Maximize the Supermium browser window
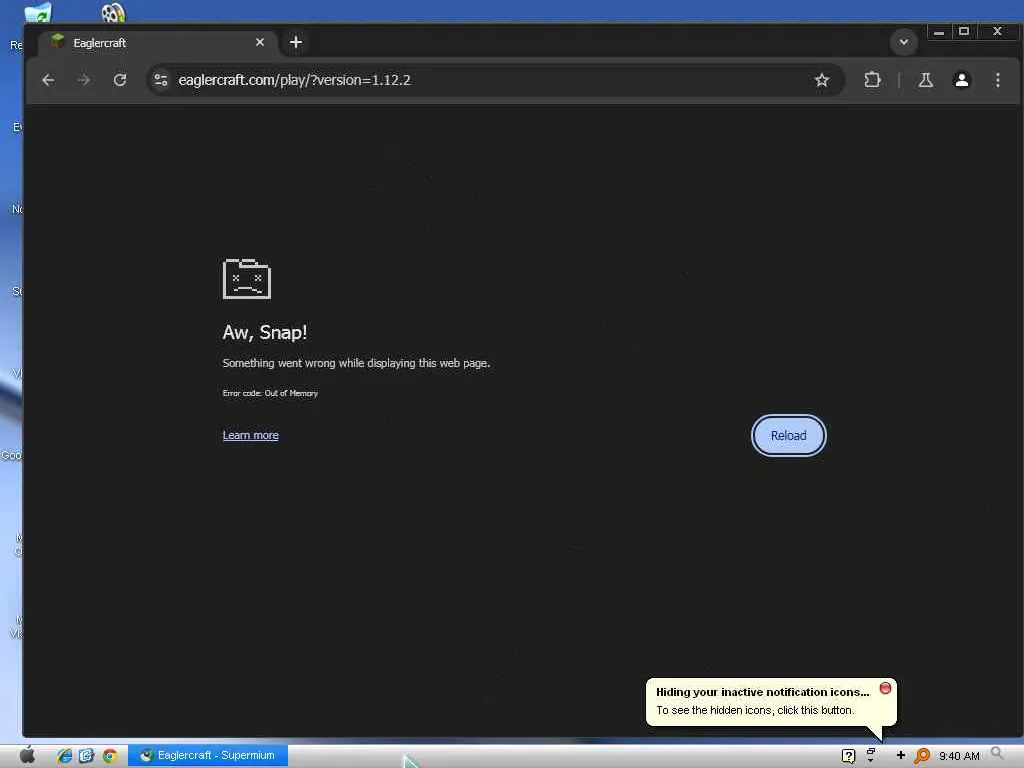Viewport: 1024px width, 768px height. point(963,31)
